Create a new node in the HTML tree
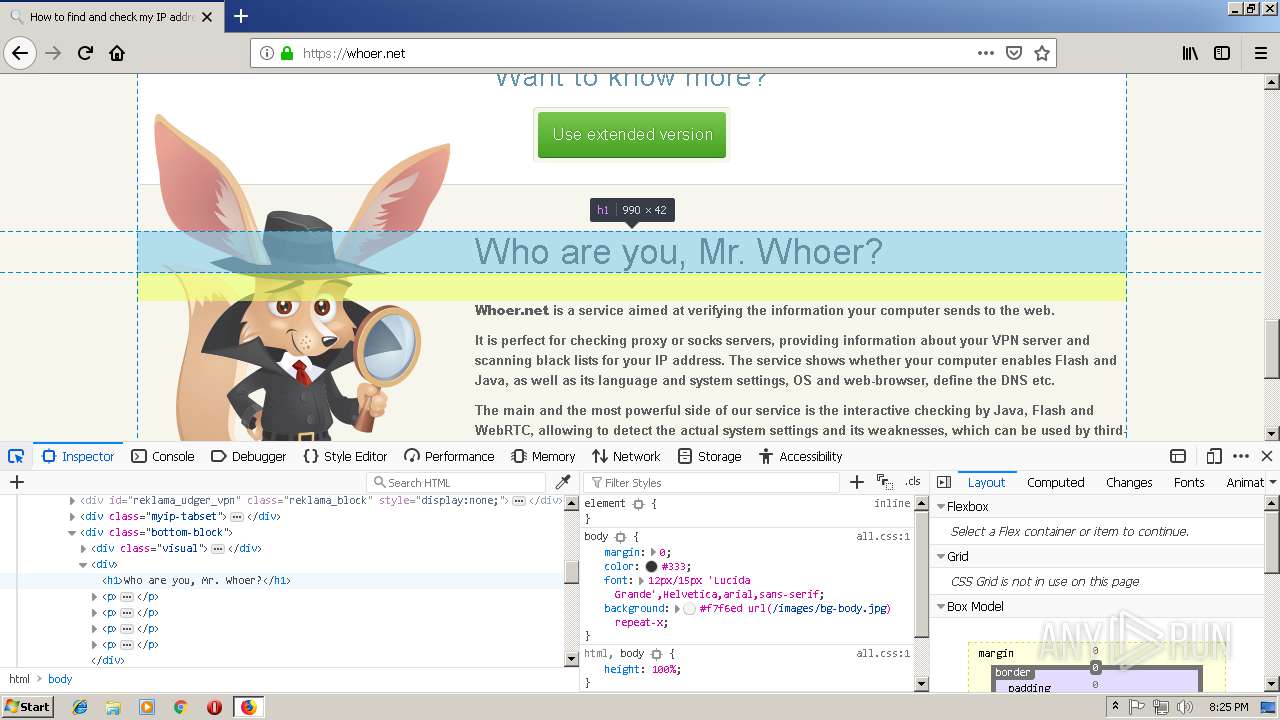Screen dimensions: 1280x720 coord(16,482)
